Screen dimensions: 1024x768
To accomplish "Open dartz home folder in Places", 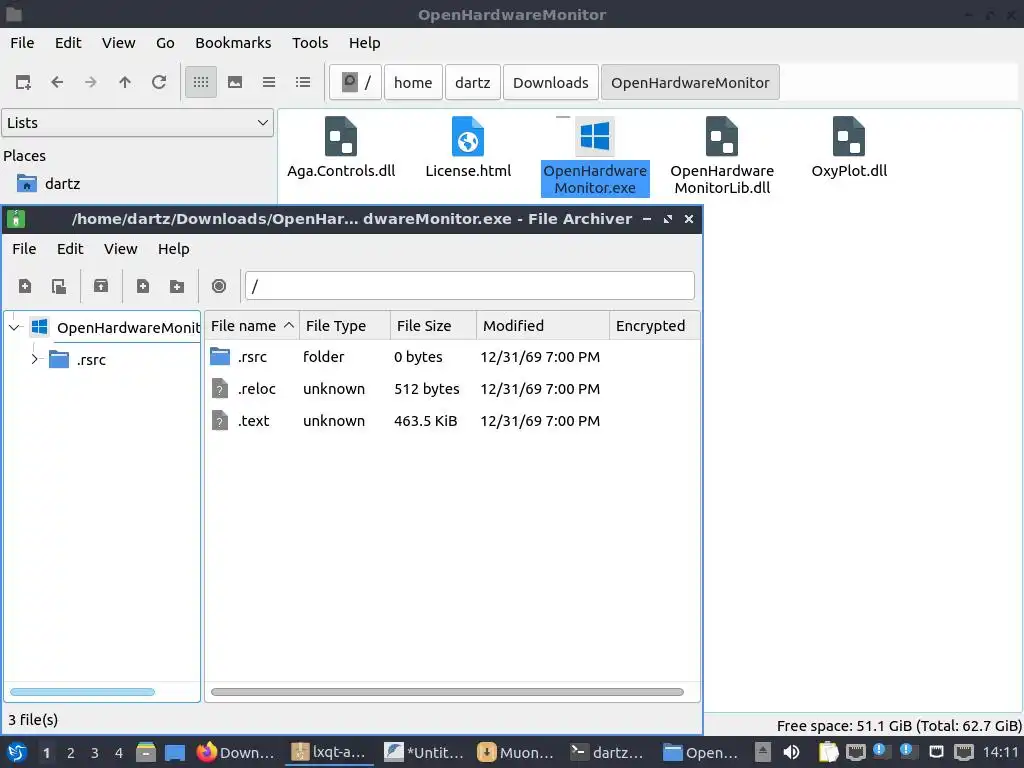I will pos(49,184).
